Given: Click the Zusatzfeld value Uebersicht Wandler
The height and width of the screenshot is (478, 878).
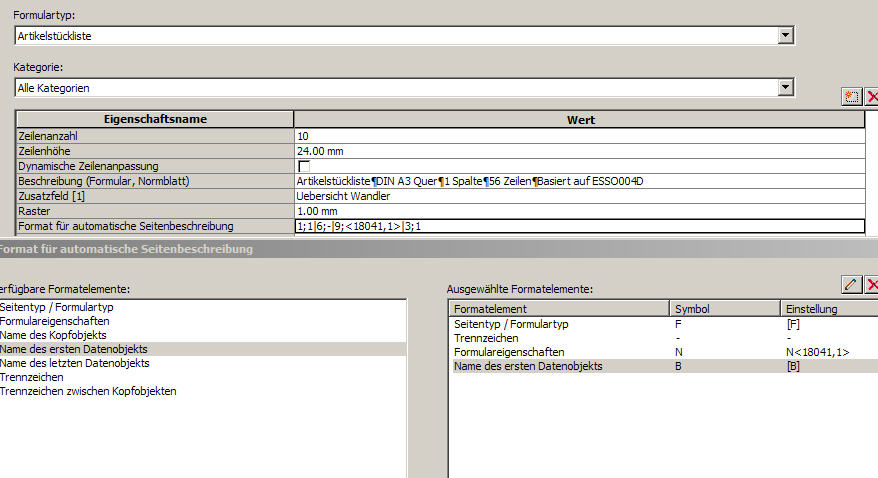Looking at the screenshot, I should coord(580,196).
